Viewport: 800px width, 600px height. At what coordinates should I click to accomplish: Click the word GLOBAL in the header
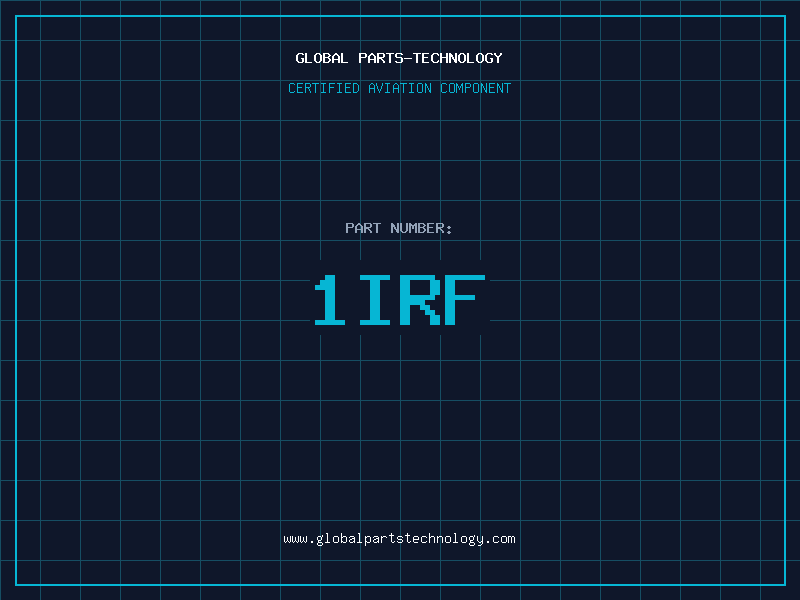click(x=322, y=58)
